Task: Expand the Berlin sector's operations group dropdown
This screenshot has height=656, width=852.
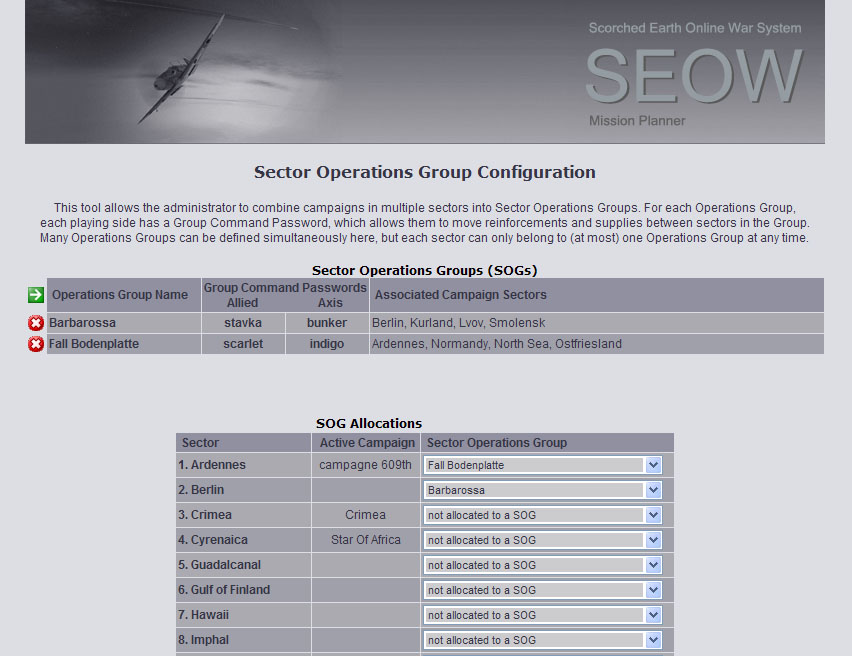Action: [x=543, y=490]
